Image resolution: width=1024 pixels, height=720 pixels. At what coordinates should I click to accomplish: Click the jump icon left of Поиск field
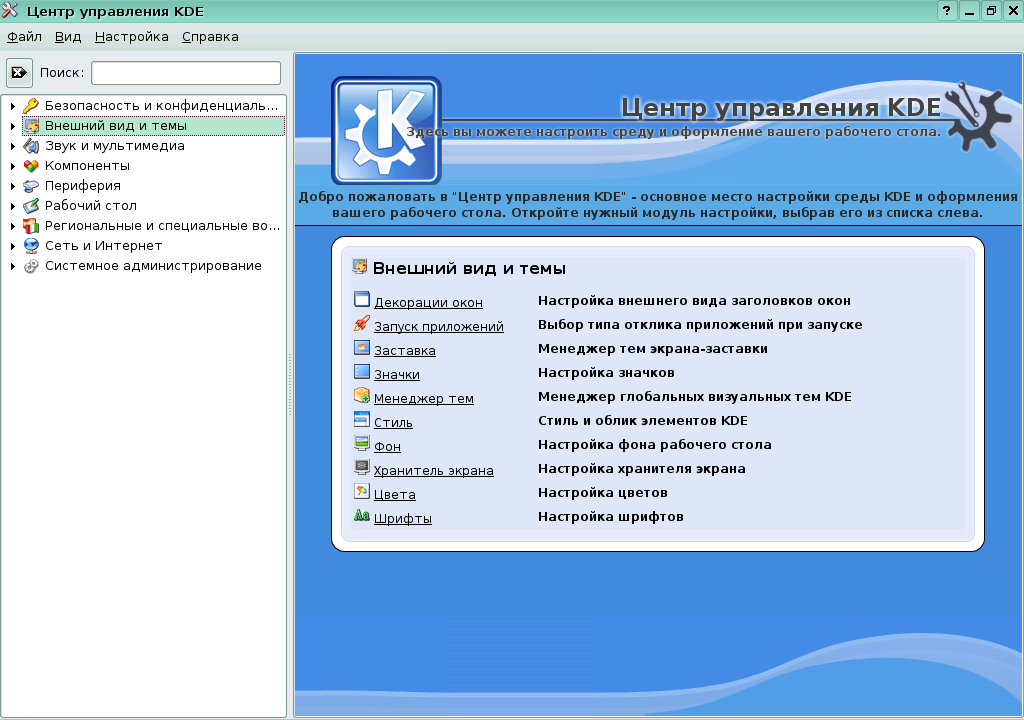(19, 71)
